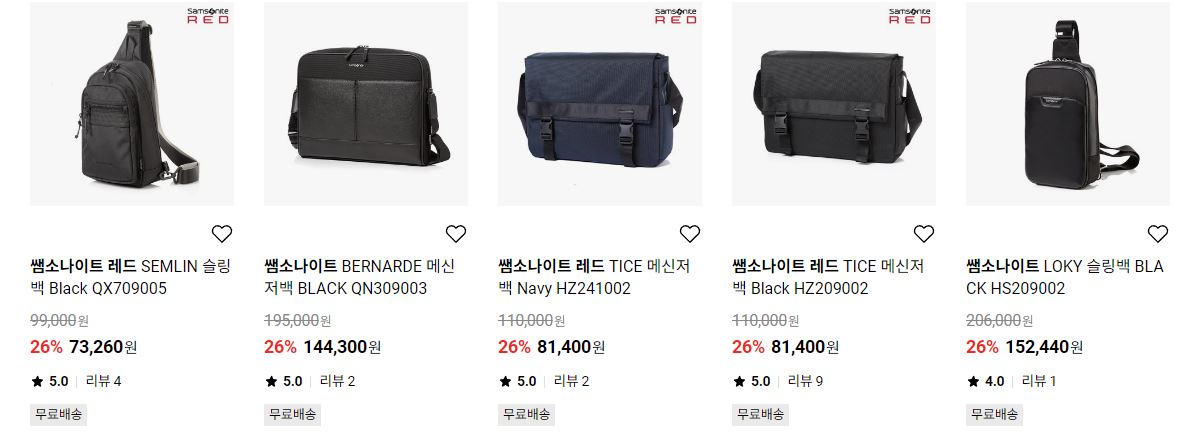Screen dimensions: 1177x440
Task: View the 리뷰 9 reviews for the TICE Black bag
Action: point(805,381)
